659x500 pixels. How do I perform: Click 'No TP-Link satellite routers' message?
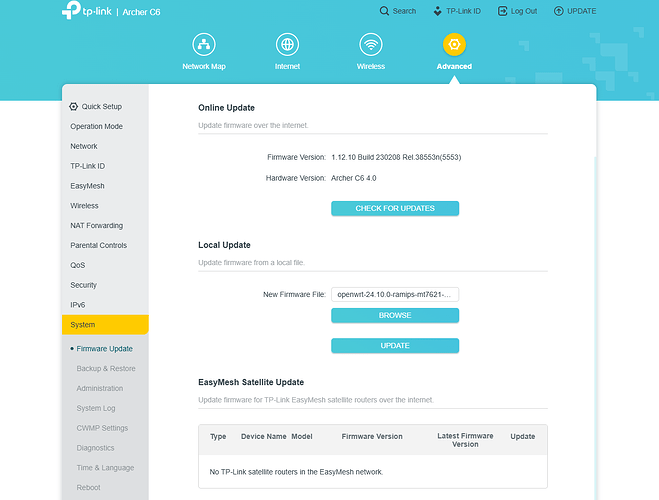point(296,472)
